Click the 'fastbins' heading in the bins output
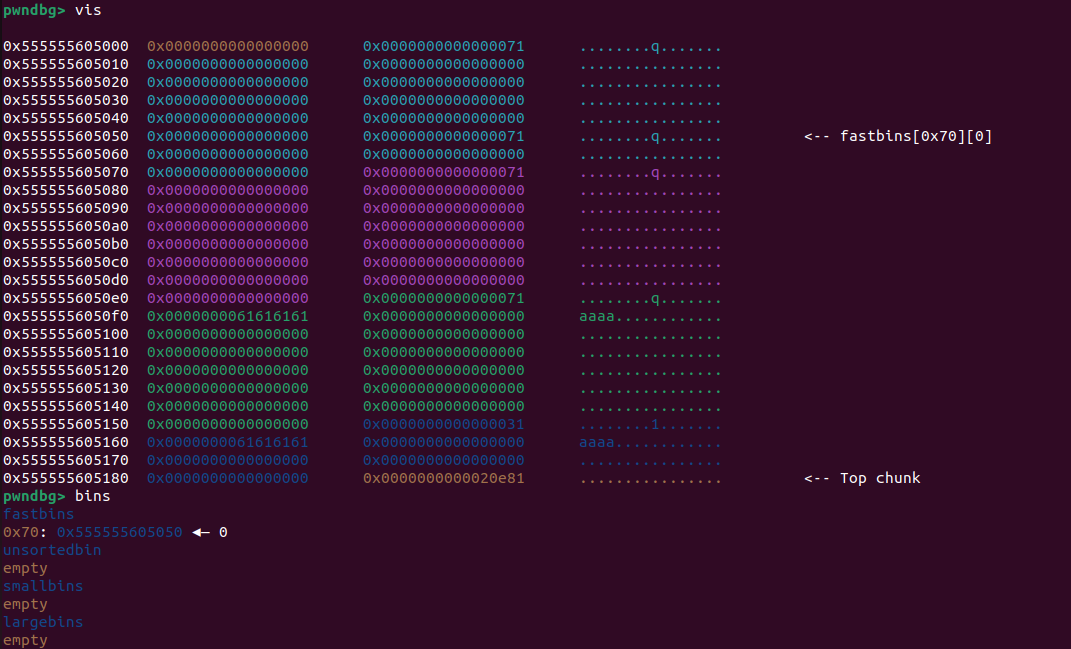Image resolution: width=1071 pixels, height=649 pixels. click(x=38, y=514)
